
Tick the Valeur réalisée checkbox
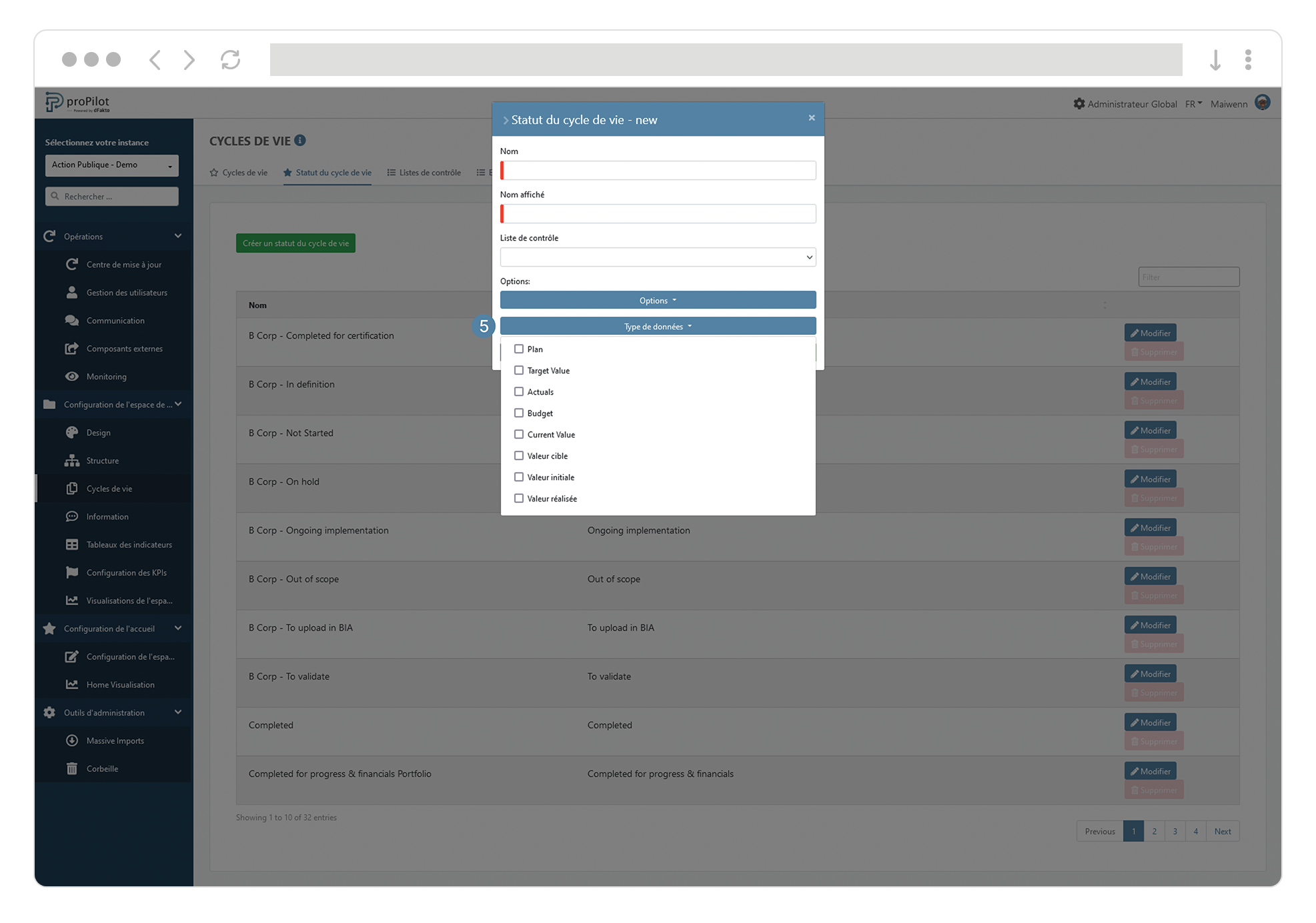tap(519, 498)
